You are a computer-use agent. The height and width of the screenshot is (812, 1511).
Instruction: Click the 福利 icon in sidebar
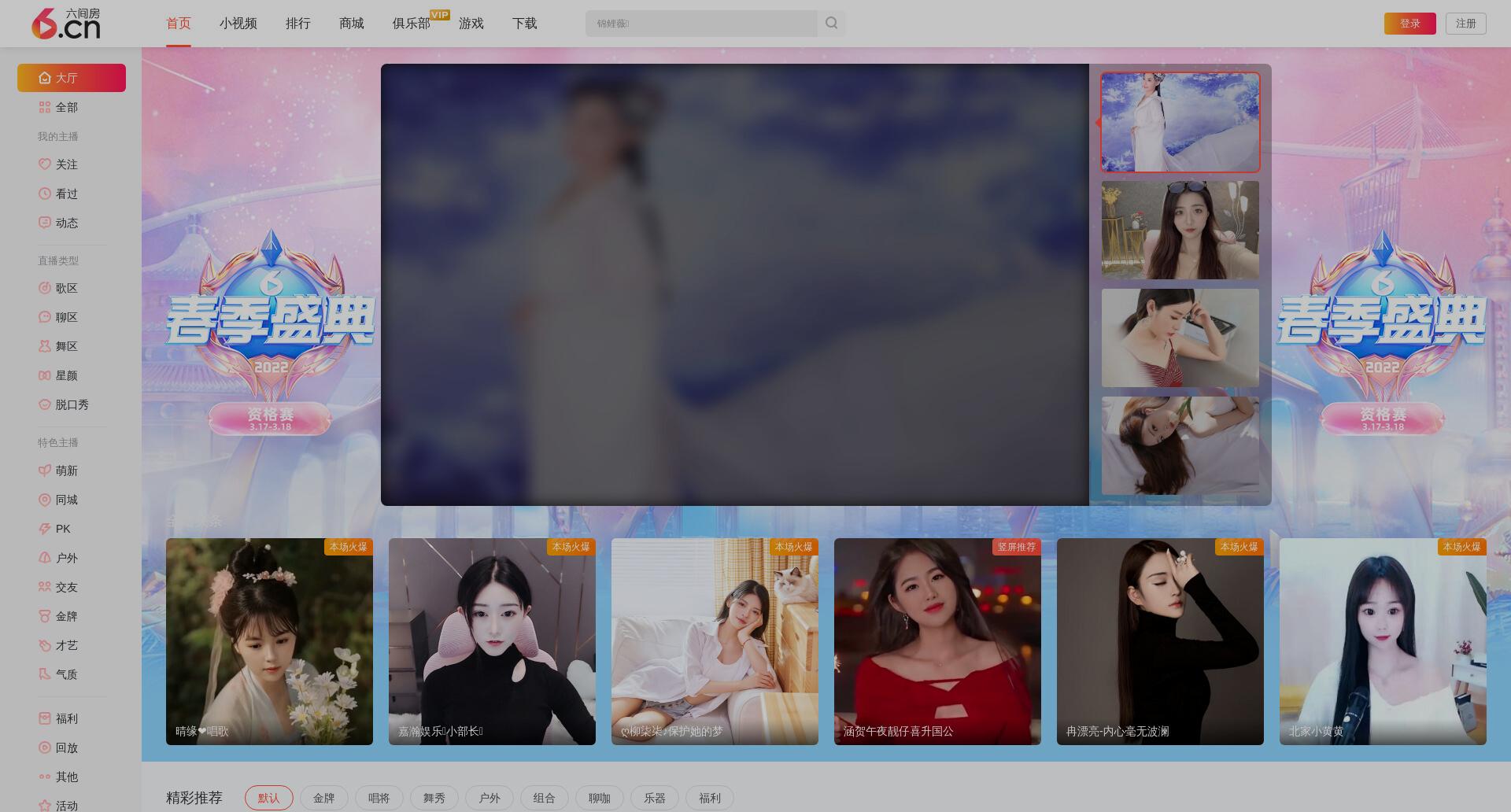point(45,718)
